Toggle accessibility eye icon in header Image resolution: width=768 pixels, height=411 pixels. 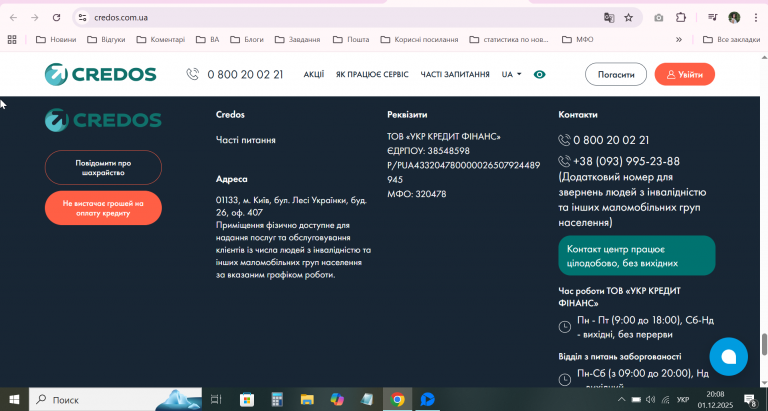click(x=539, y=74)
